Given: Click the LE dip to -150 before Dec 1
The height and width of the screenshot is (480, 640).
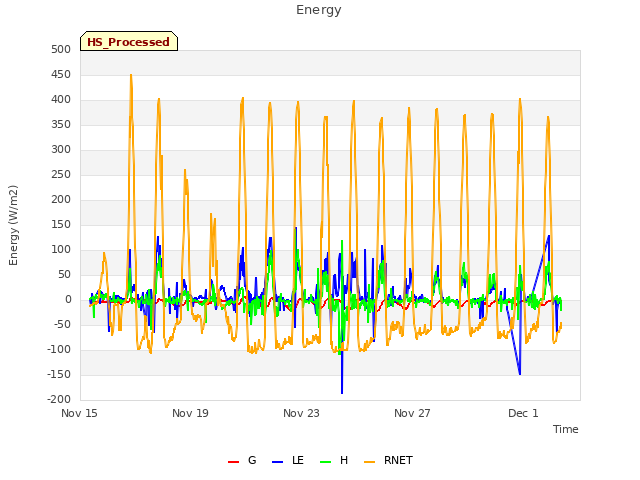Looking at the screenshot, I should click(x=520, y=373).
